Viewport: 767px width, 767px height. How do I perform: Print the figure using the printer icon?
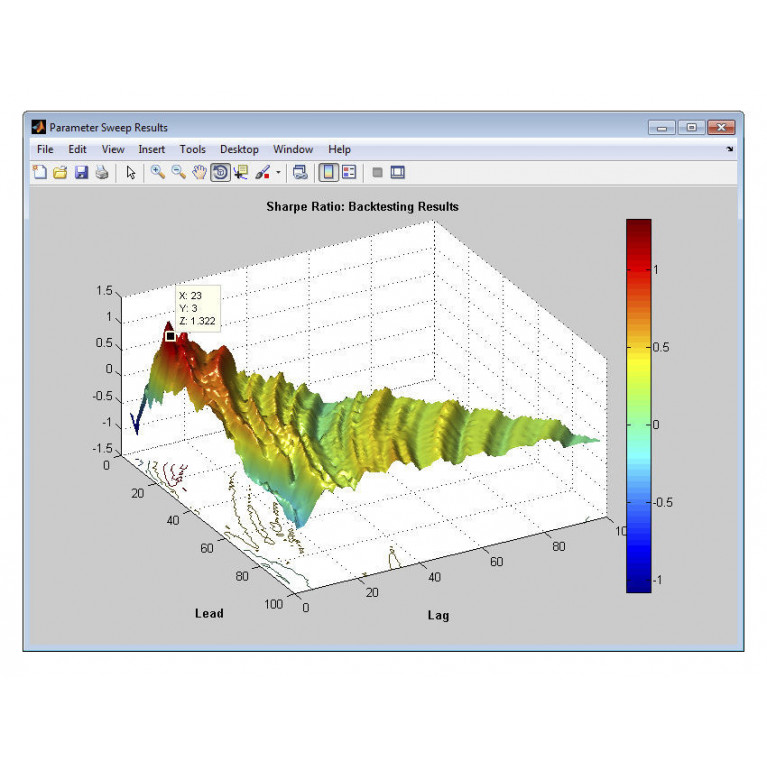101,172
